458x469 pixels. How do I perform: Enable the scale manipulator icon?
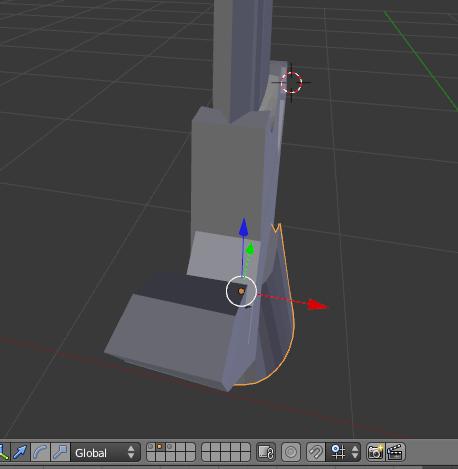coord(60,452)
